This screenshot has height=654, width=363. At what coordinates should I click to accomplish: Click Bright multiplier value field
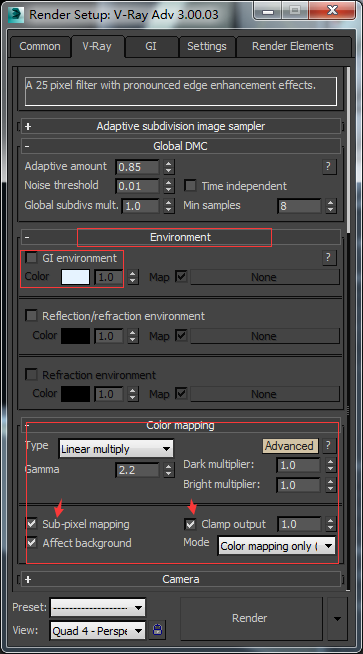click(299, 485)
